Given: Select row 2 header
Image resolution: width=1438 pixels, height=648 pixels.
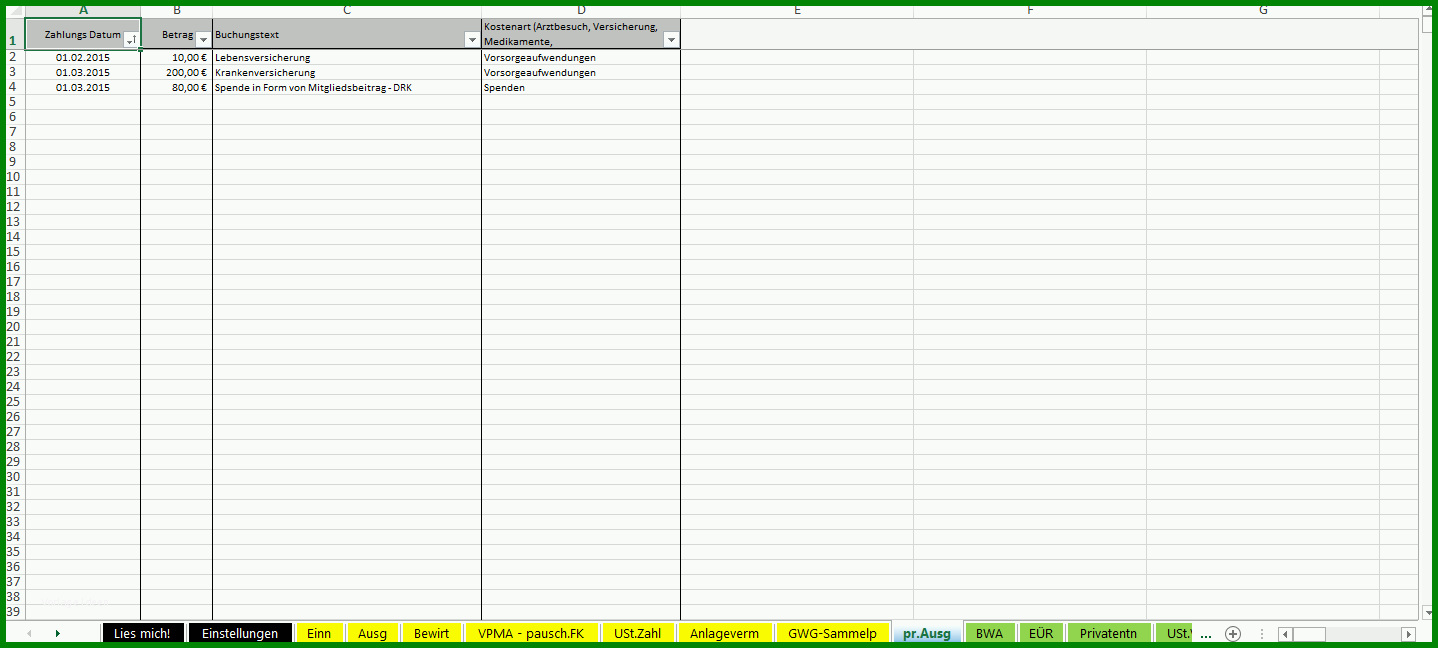Looking at the screenshot, I should click(x=14, y=57).
